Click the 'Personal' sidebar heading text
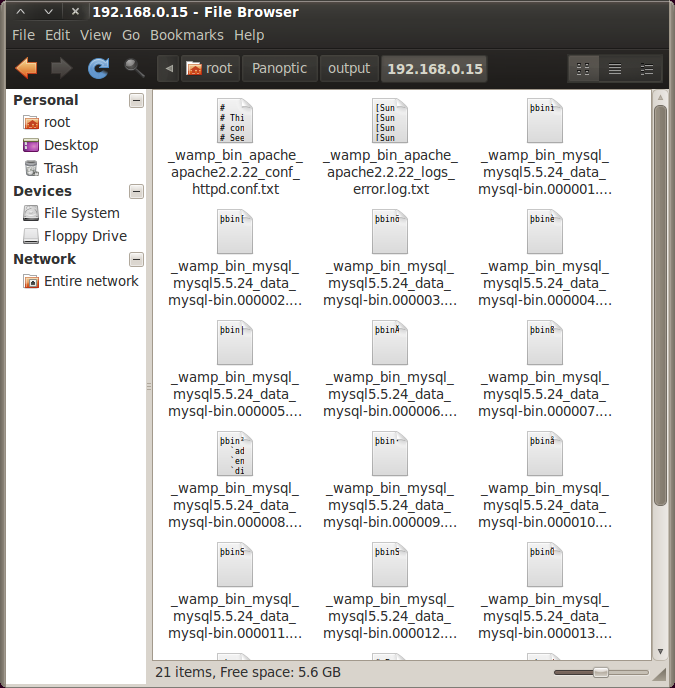Viewport: 675px width, 688px height. click(x=46, y=100)
